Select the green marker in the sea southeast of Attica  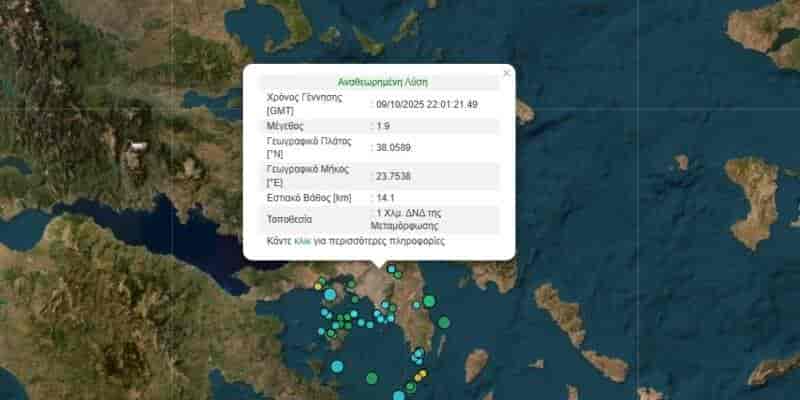click(443, 323)
